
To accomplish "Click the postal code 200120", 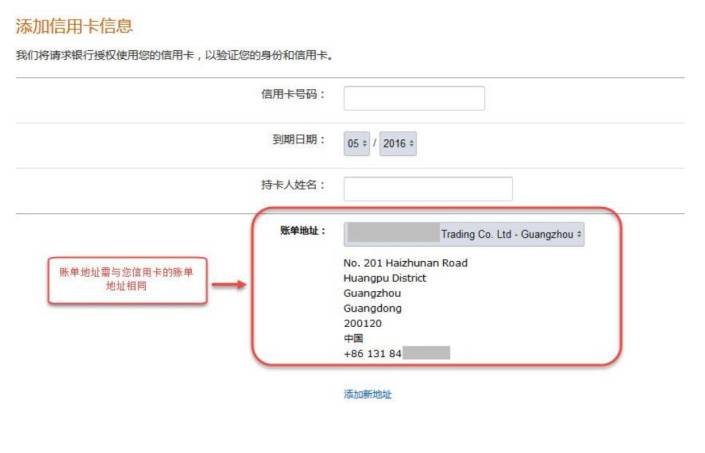I will (x=363, y=324).
